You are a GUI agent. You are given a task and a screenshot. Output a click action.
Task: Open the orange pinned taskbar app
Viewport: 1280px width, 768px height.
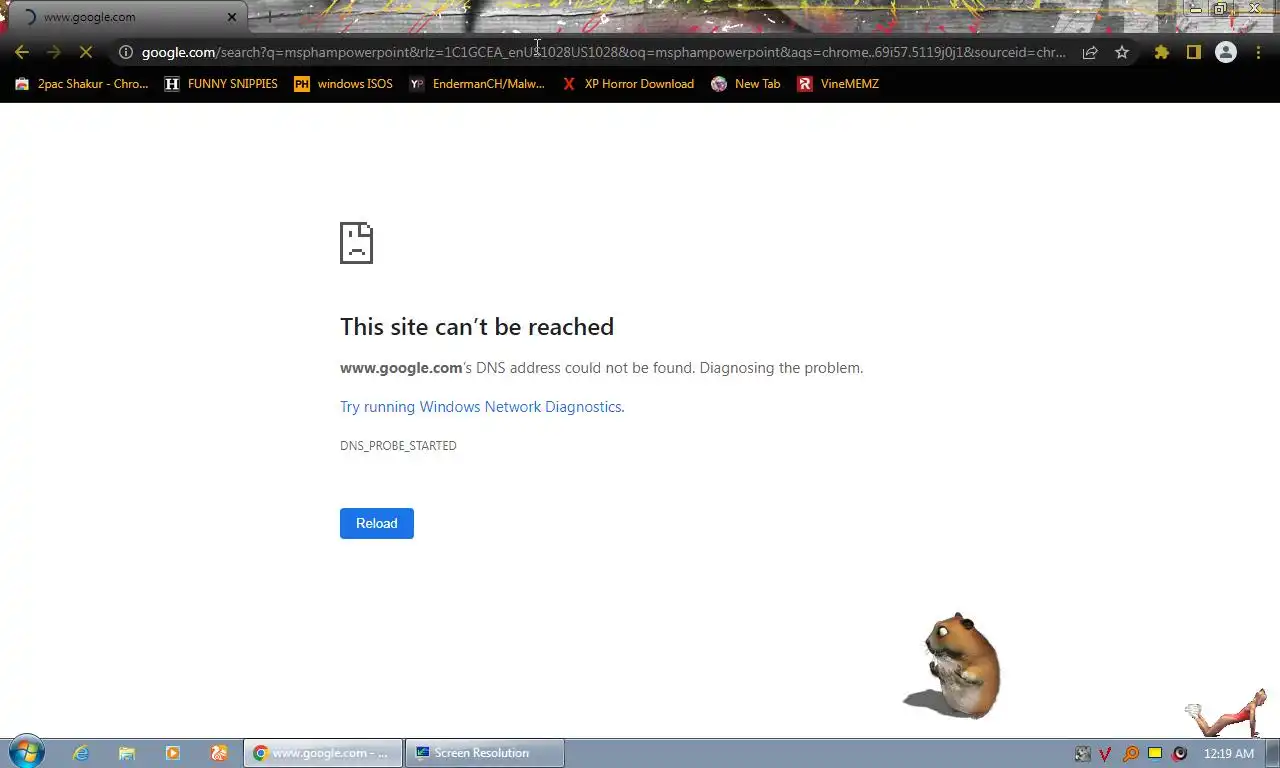pyautogui.click(x=219, y=753)
